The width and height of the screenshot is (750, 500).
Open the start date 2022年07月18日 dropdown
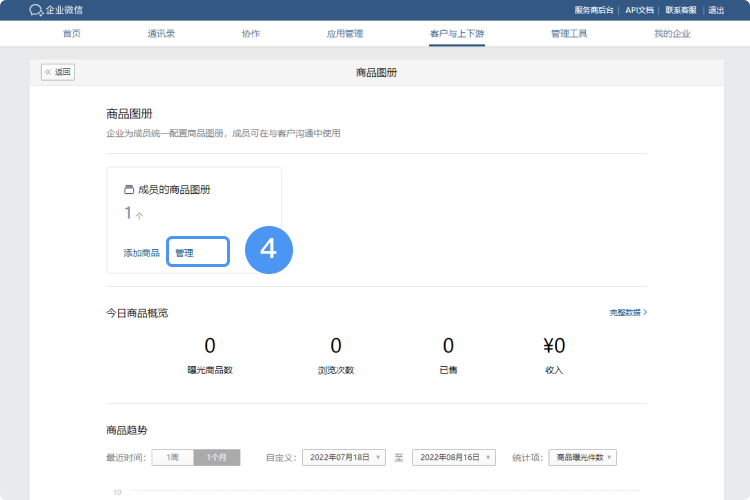tap(343, 457)
